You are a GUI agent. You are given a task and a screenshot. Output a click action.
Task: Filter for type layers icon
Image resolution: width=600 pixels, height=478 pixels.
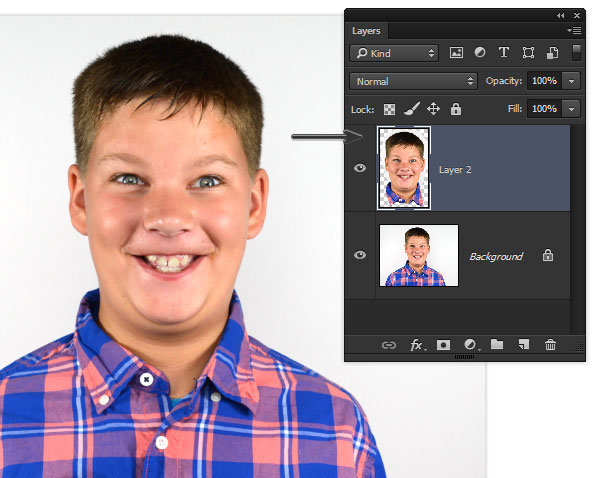504,52
